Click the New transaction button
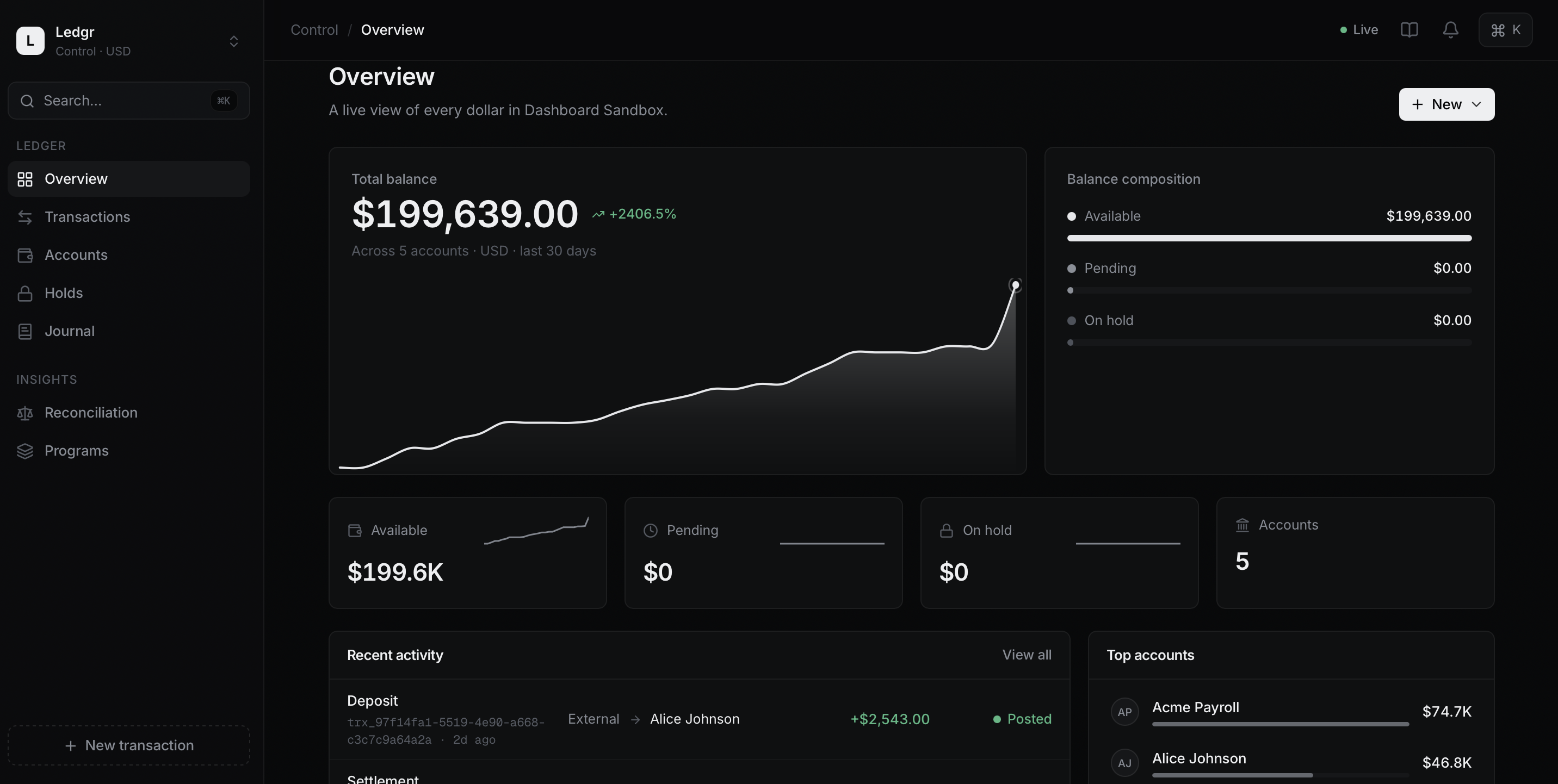Viewport: 1558px width, 784px height. coord(129,745)
